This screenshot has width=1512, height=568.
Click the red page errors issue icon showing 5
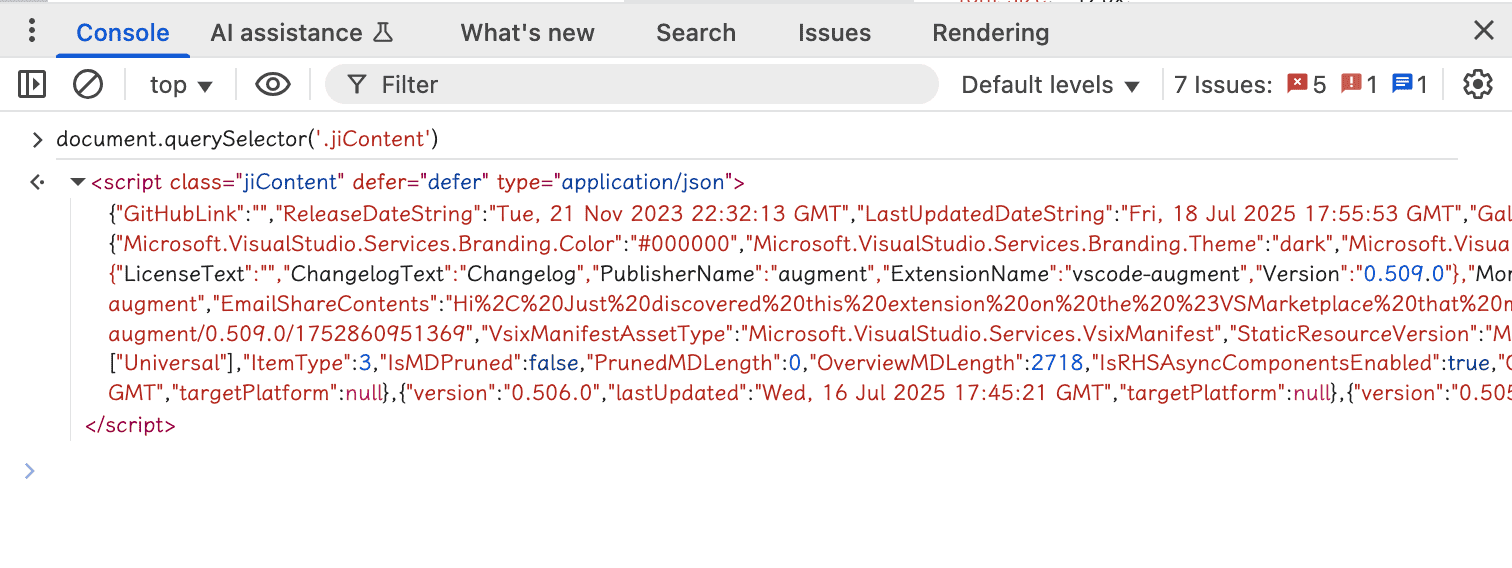tap(1306, 85)
